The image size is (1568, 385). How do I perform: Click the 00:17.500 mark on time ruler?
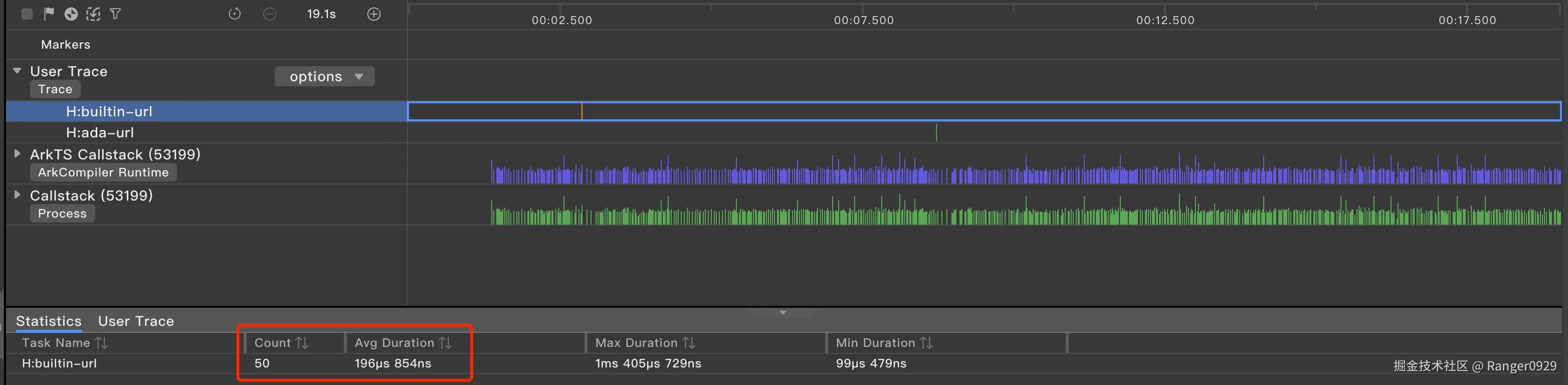coord(1467,20)
